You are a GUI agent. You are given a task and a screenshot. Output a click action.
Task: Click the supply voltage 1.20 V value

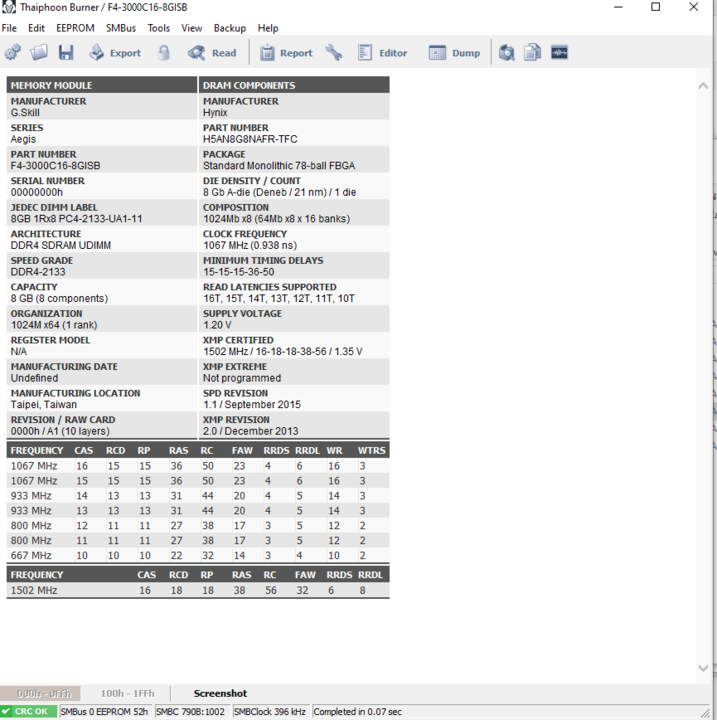(217, 325)
